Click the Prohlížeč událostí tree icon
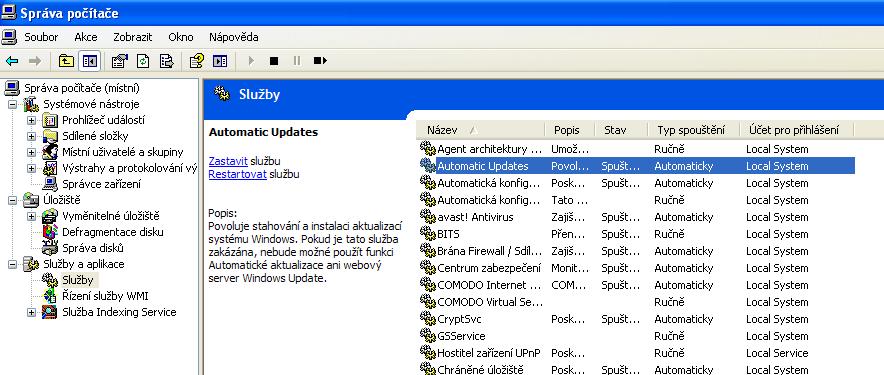The height and width of the screenshot is (375, 884). [50, 120]
